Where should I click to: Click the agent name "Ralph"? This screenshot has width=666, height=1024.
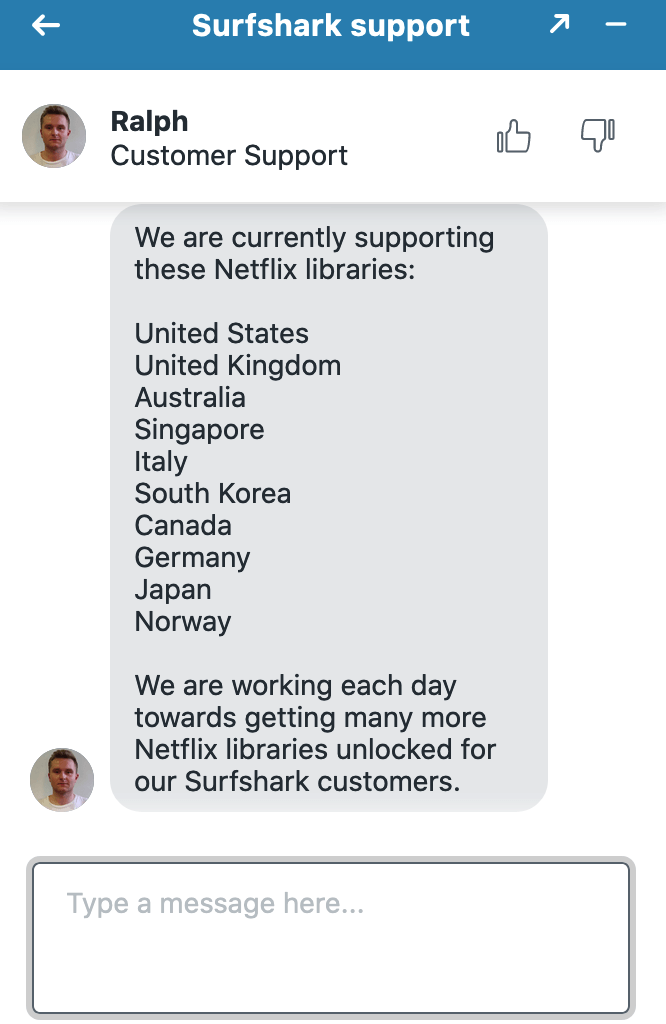(149, 121)
